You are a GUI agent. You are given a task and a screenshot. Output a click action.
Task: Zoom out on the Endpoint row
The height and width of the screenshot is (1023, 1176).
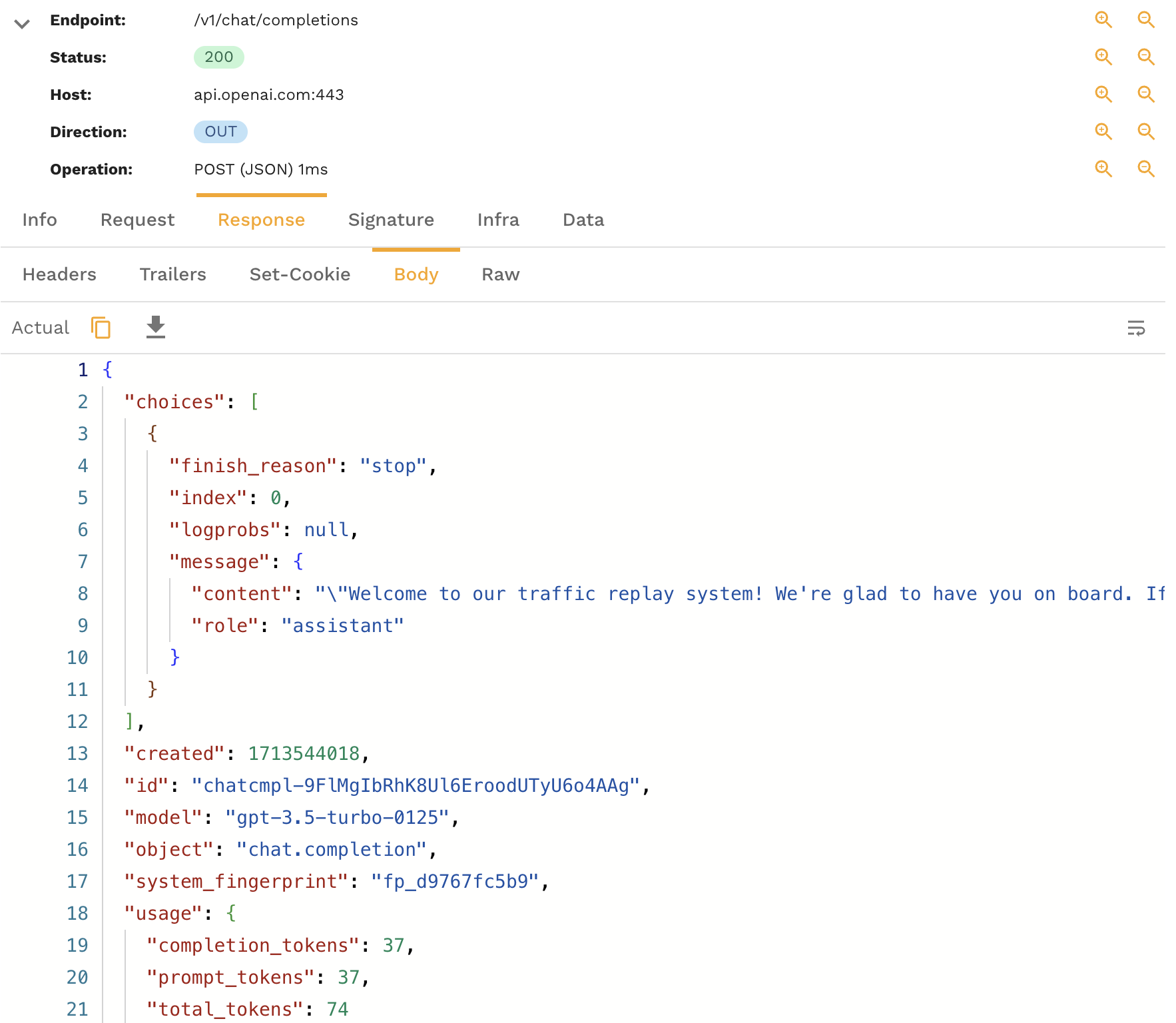point(1146,20)
